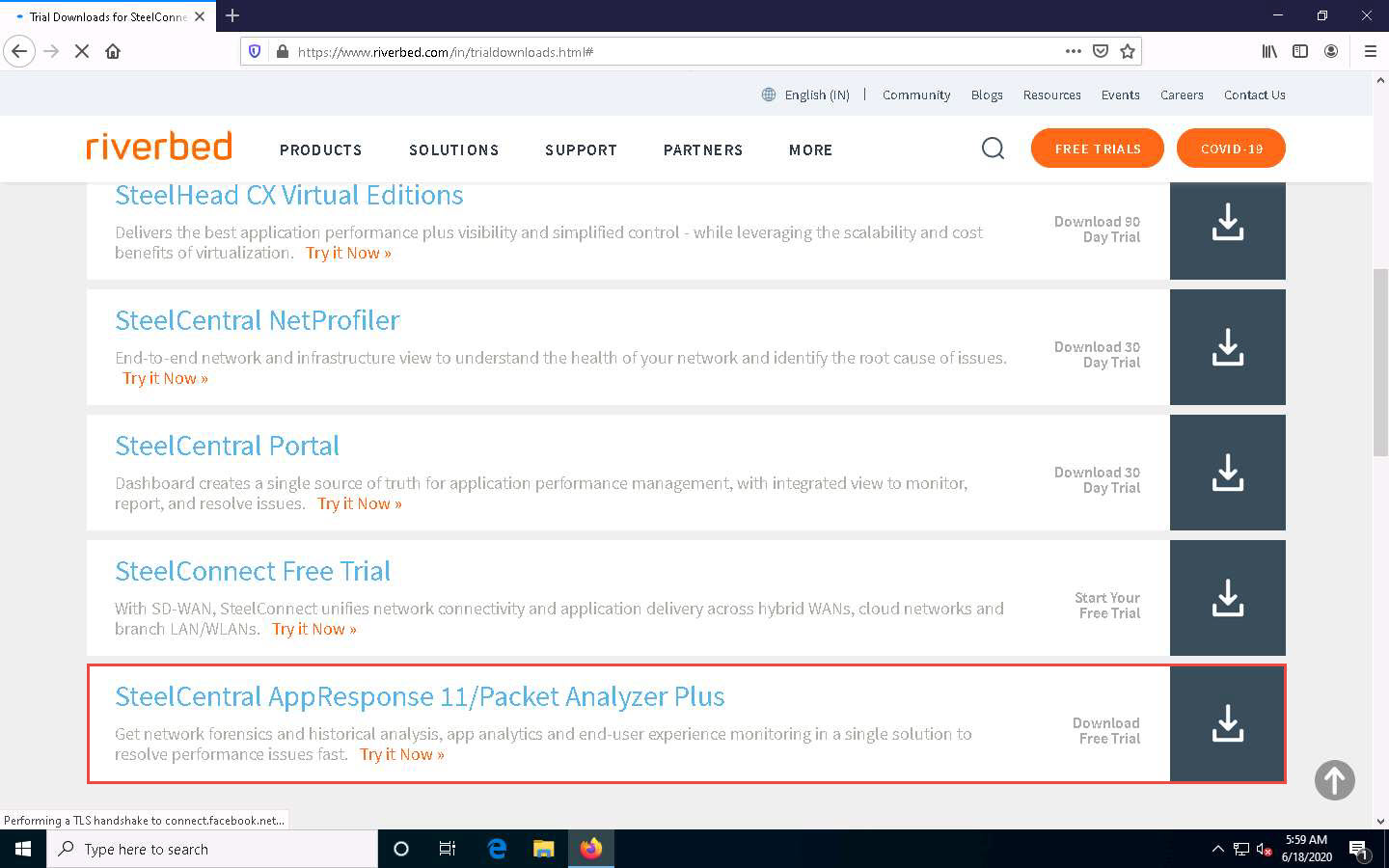1389x868 pixels.
Task: Open the Community link
Action: pyautogui.click(x=916, y=95)
